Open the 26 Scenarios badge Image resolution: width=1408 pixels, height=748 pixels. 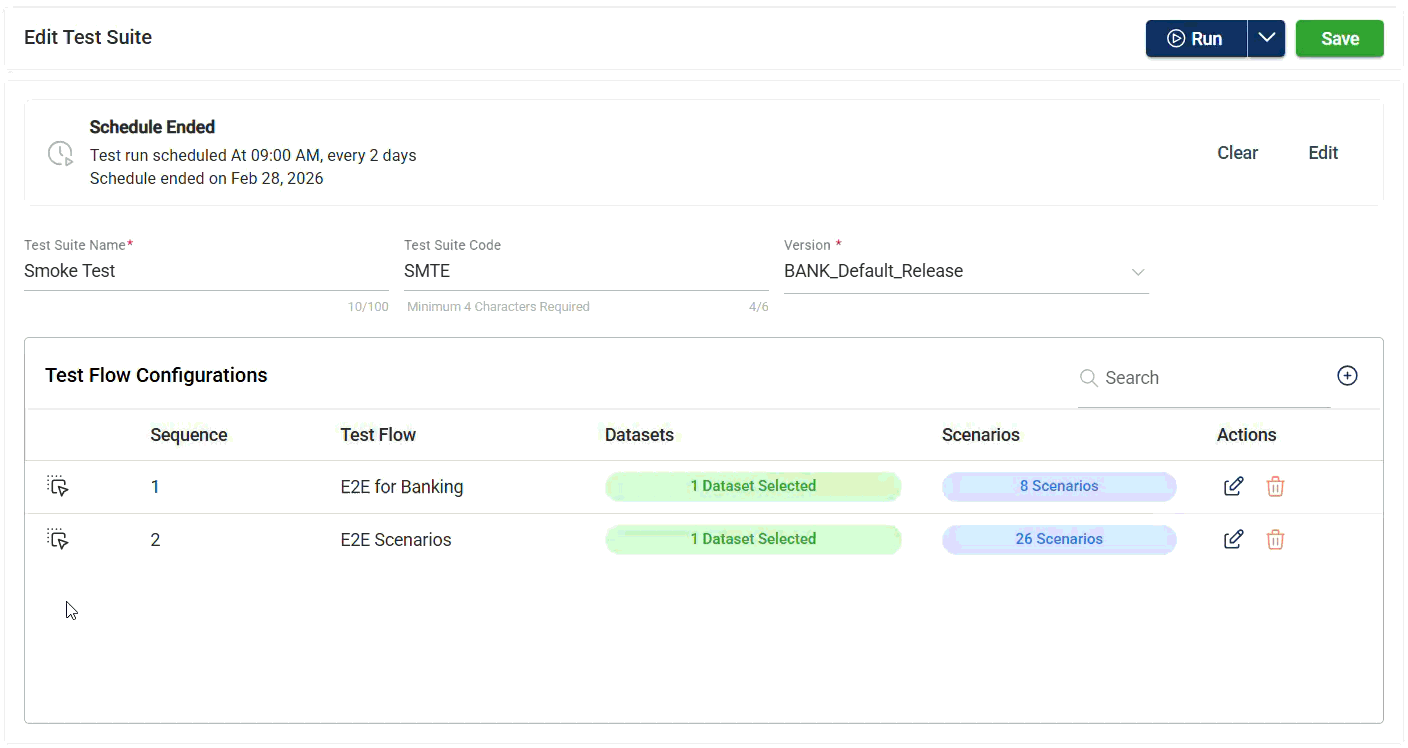click(x=1059, y=539)
